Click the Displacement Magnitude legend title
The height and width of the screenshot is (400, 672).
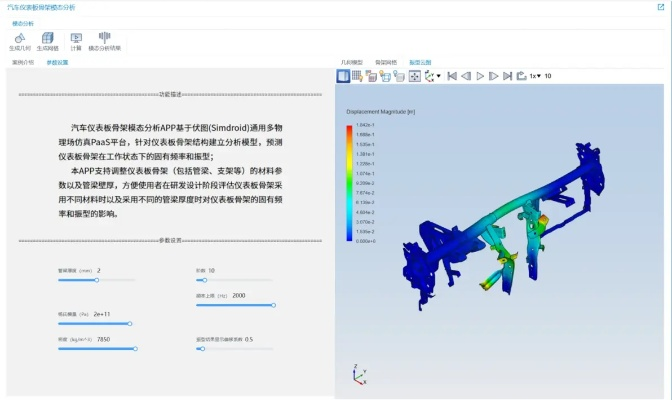point(381,112)
